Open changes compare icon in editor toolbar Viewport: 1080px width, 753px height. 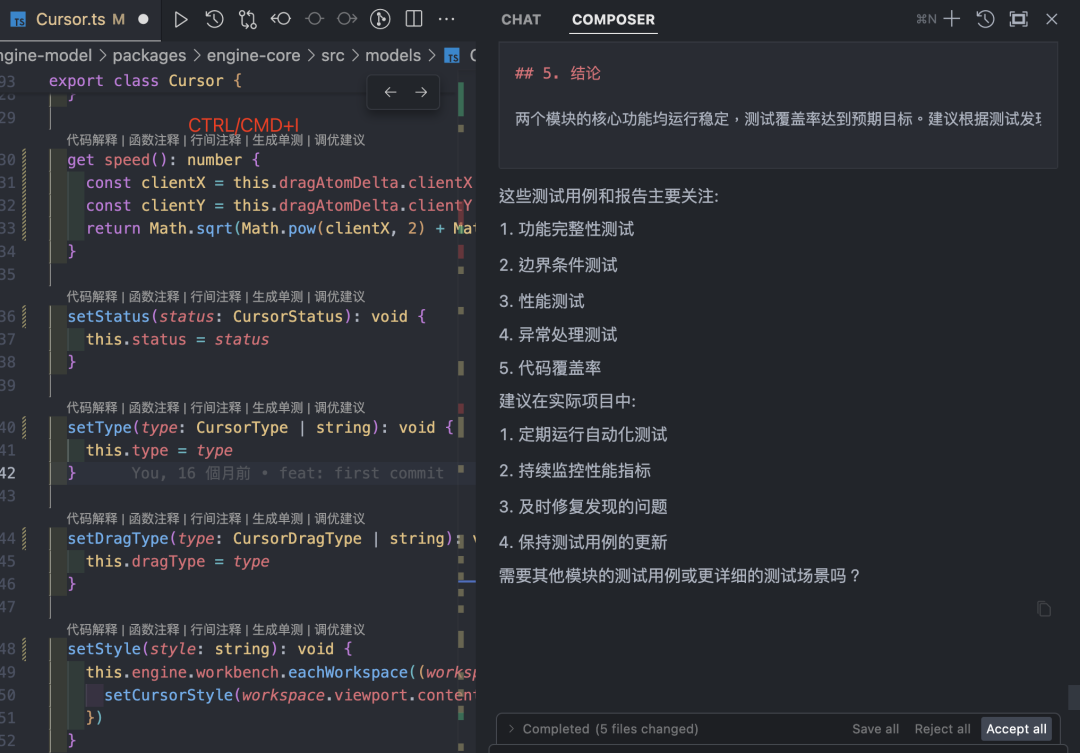pos(247,19)
